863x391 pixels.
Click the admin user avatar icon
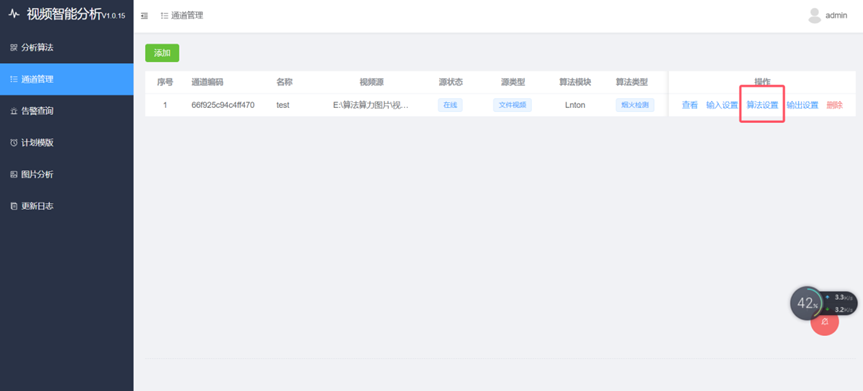(815, 15)
